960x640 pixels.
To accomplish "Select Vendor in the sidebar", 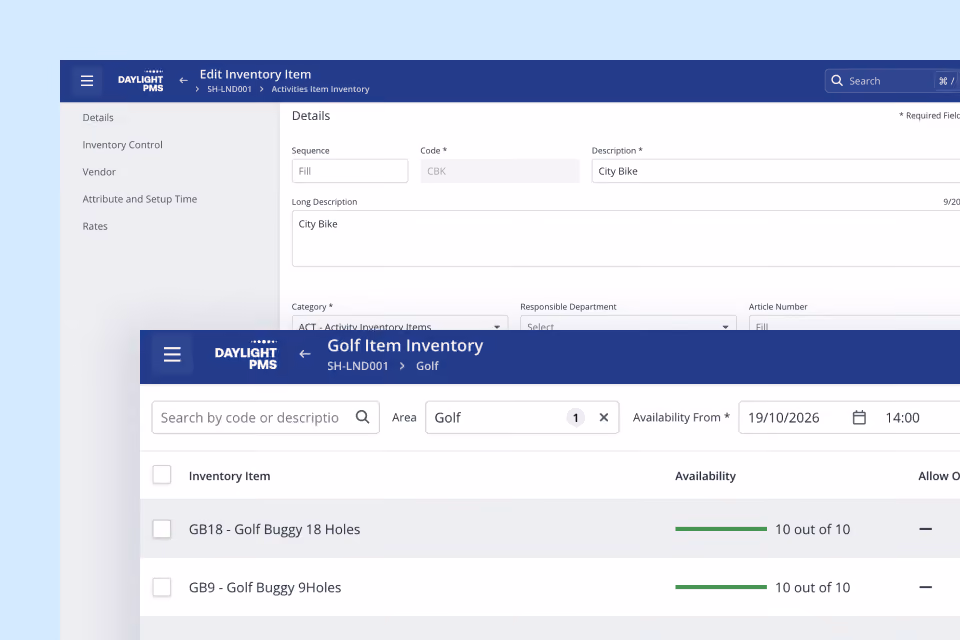I will [99, 172].
